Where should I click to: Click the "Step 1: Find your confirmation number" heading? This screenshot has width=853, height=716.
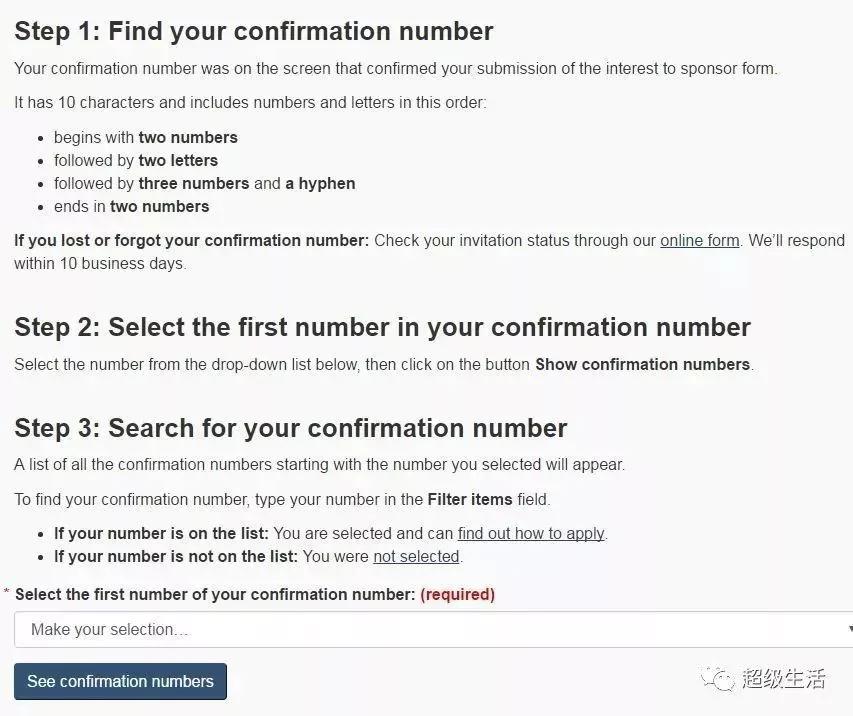(254, 31)
